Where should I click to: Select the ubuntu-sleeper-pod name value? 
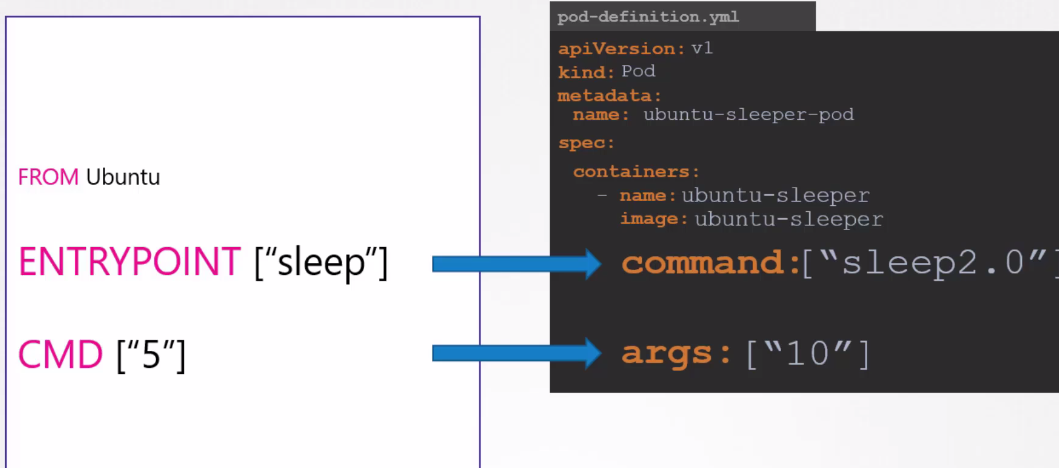click(x=748, y=115)
